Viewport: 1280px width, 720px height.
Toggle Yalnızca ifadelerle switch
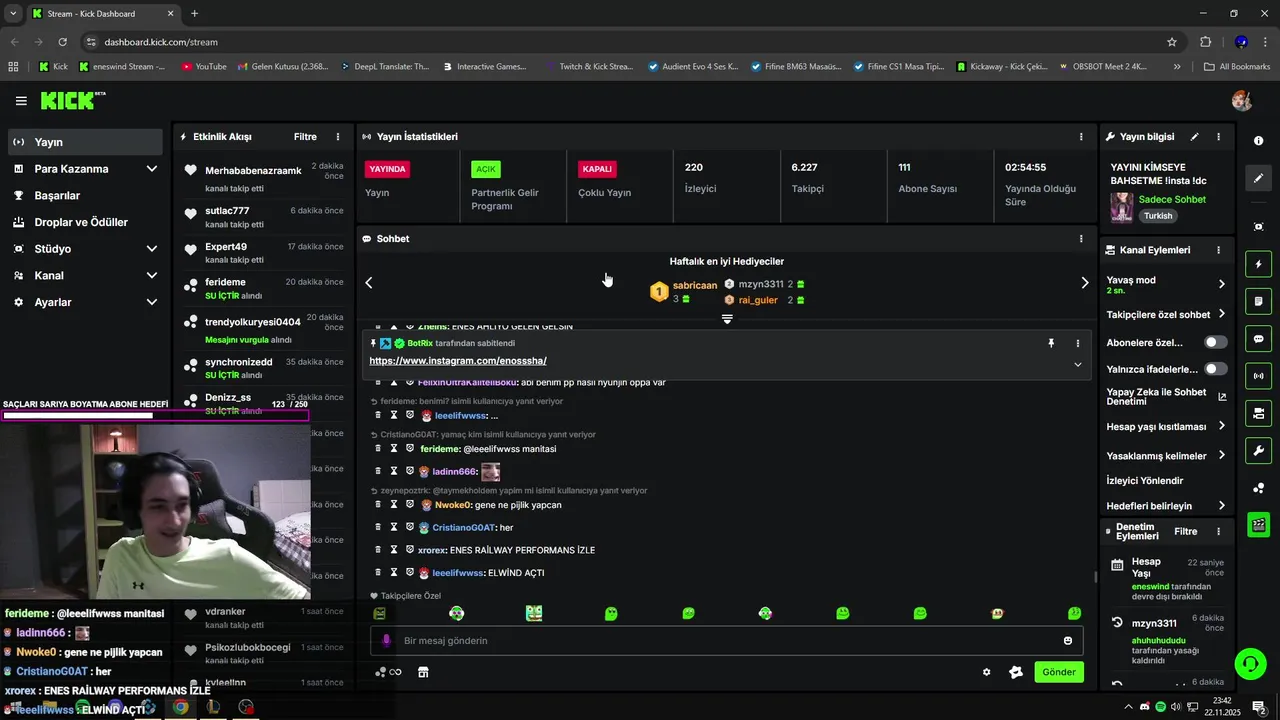click(x=1216, y=369)
